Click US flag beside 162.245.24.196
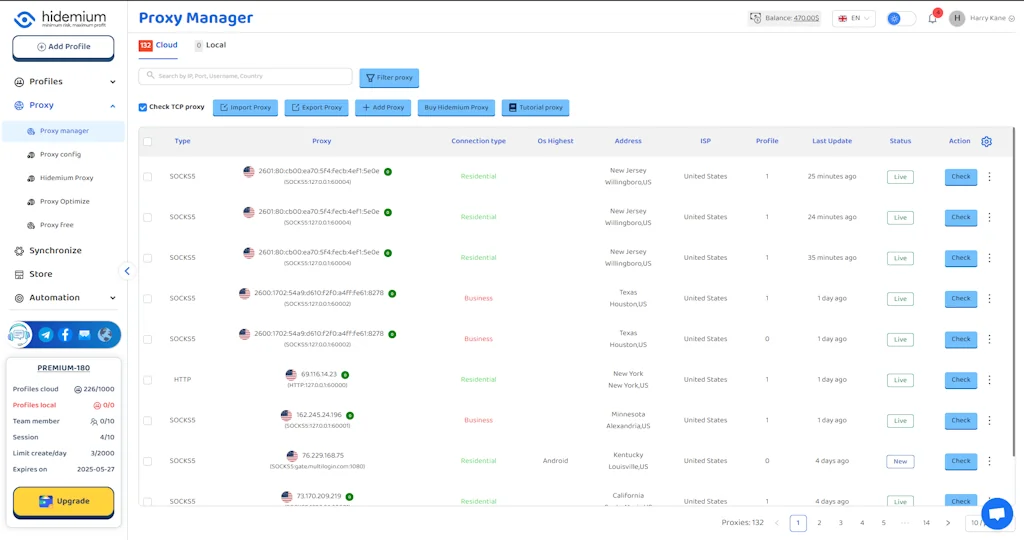 click(x=286, y=415)
